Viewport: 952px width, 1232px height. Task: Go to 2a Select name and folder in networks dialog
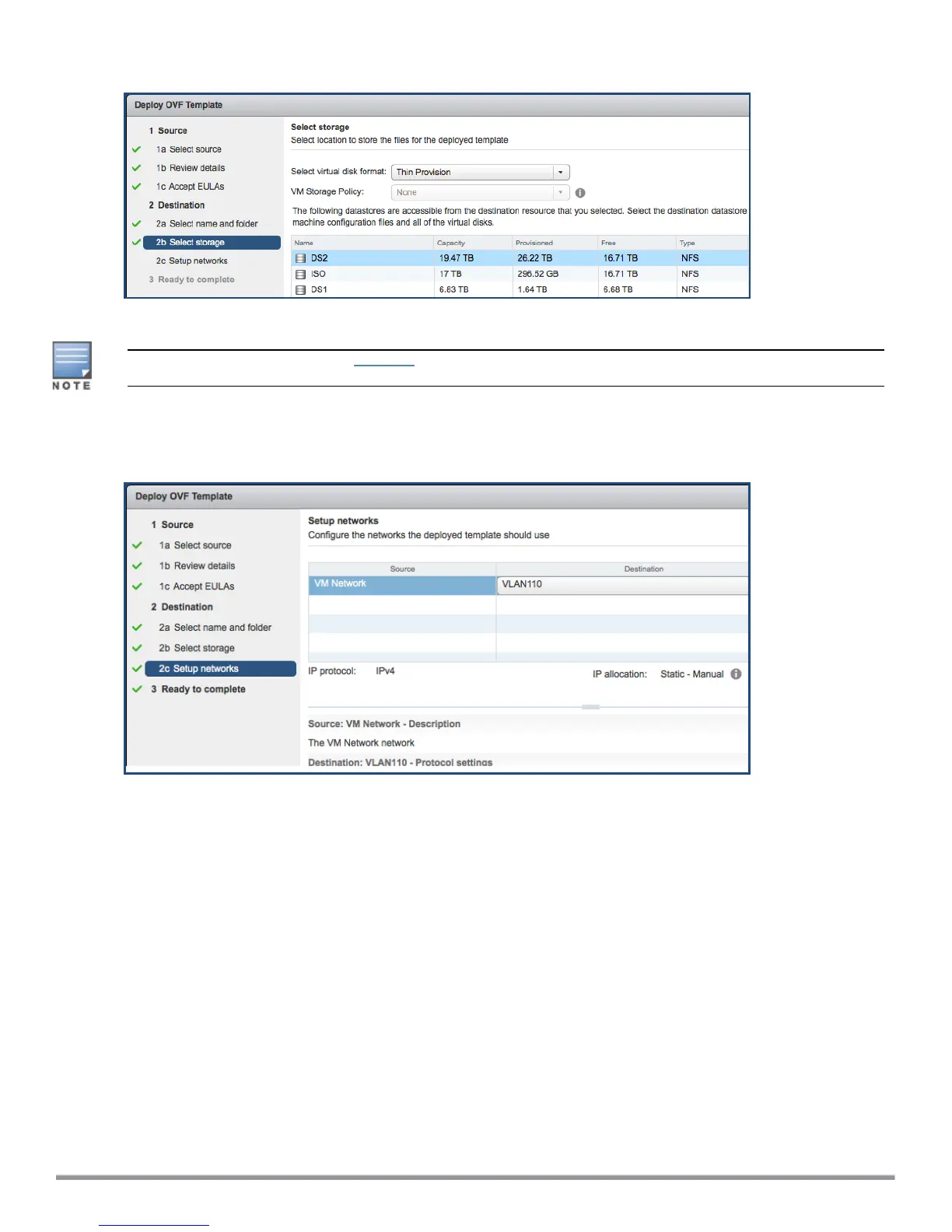point(215,628)
